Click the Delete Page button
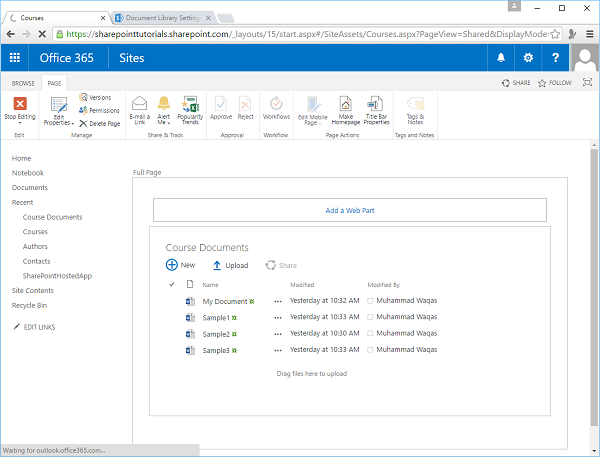Image resolution: width=600 pixels, height=457 pixels. coord(100,123)
